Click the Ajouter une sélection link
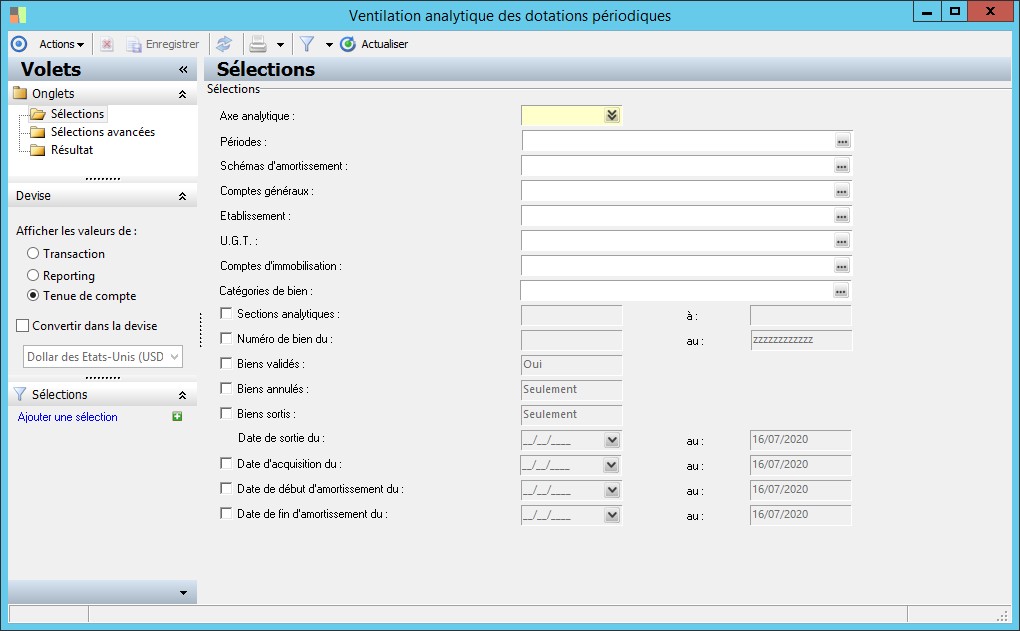 (x=68, y=417)
